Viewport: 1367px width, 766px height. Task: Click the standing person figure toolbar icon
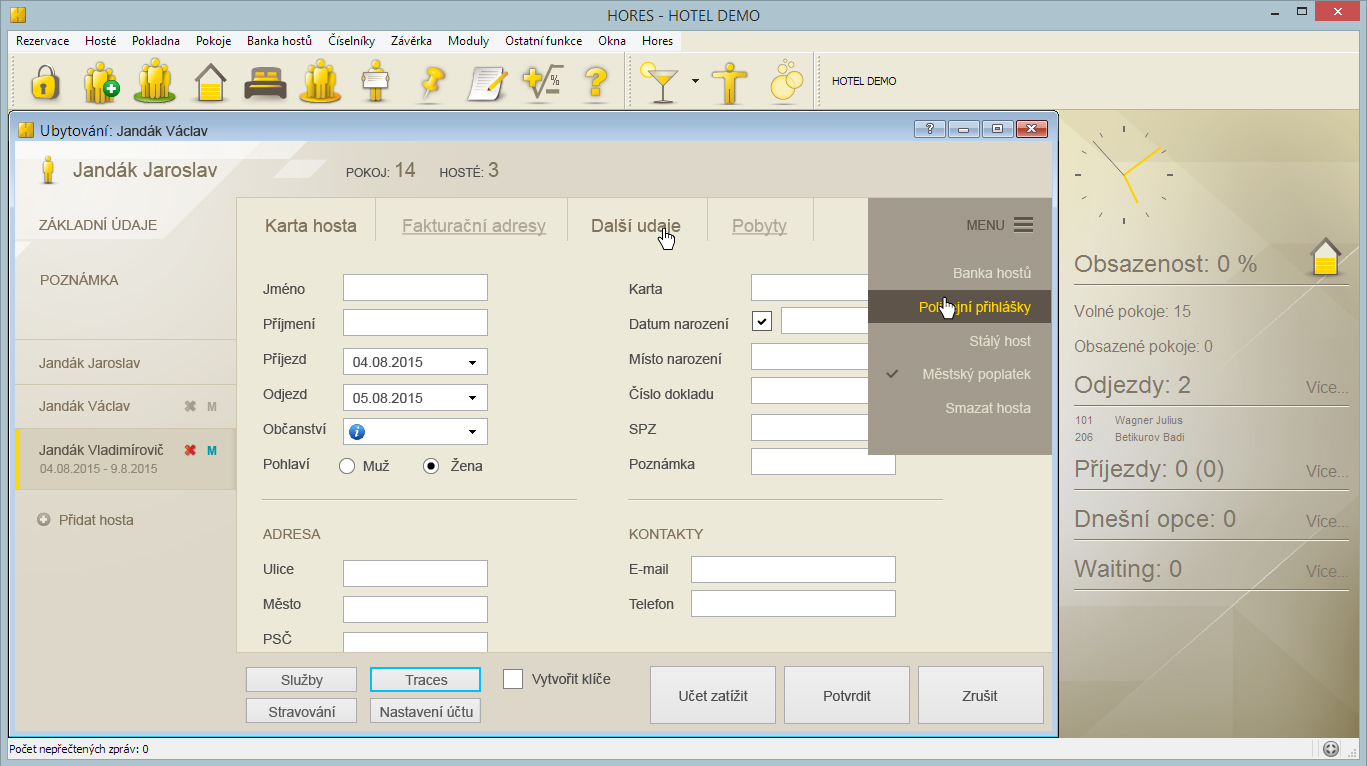[730, 82]
